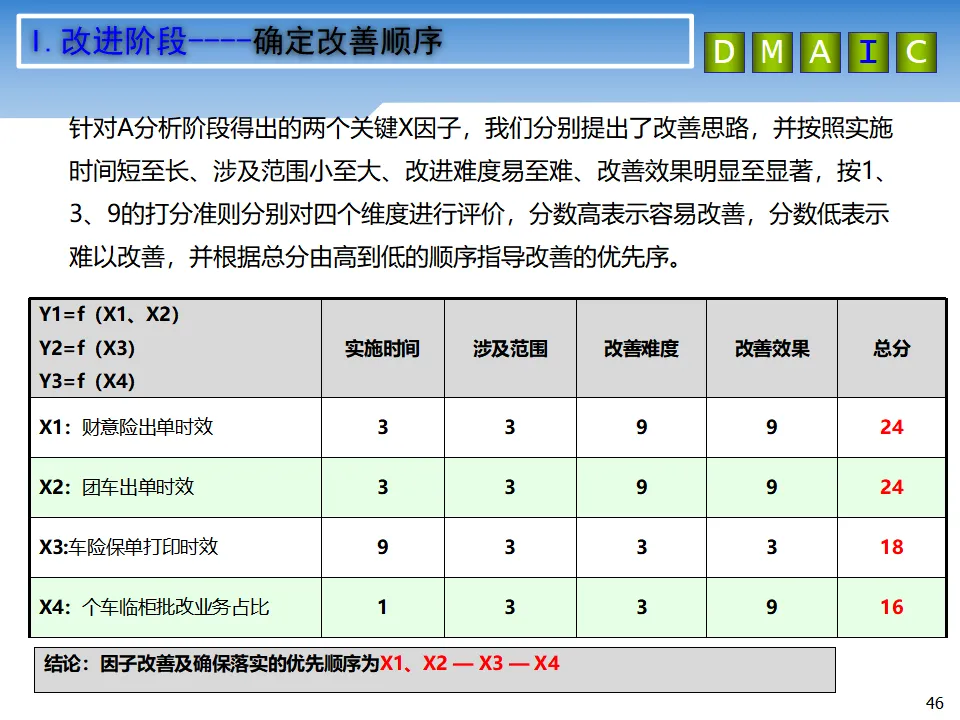Click the green C phase box

[x=917, y=53]
